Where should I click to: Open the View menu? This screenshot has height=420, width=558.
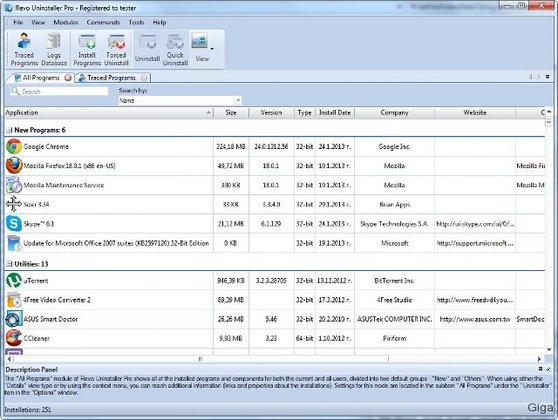(38, 22)
